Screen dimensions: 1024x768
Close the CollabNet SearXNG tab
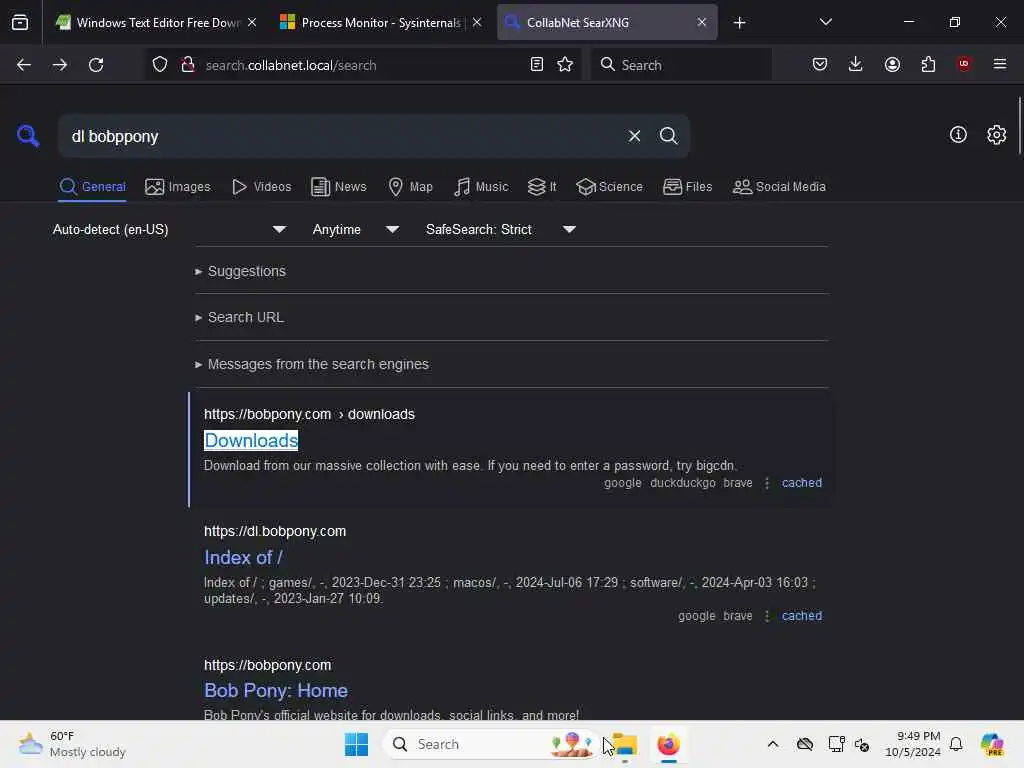[702, 22]
